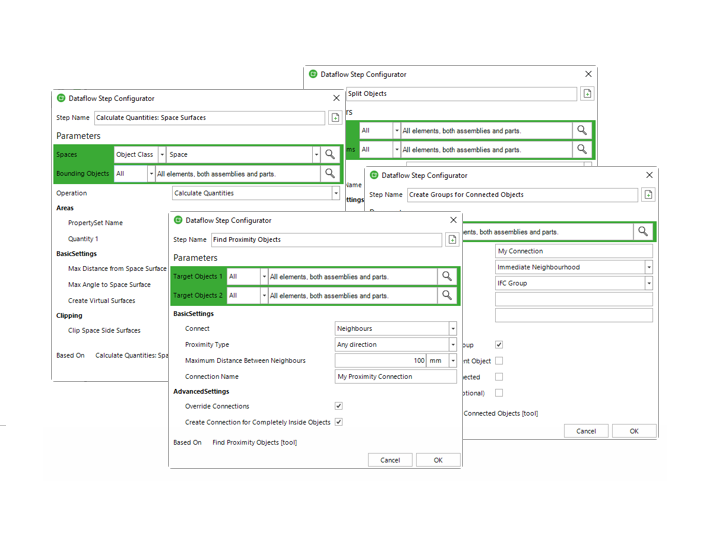The width and height of the screenshot is (720, 557).
Task: Click OK in Find Proximity Objects window
Action: (x=438, y=460)
